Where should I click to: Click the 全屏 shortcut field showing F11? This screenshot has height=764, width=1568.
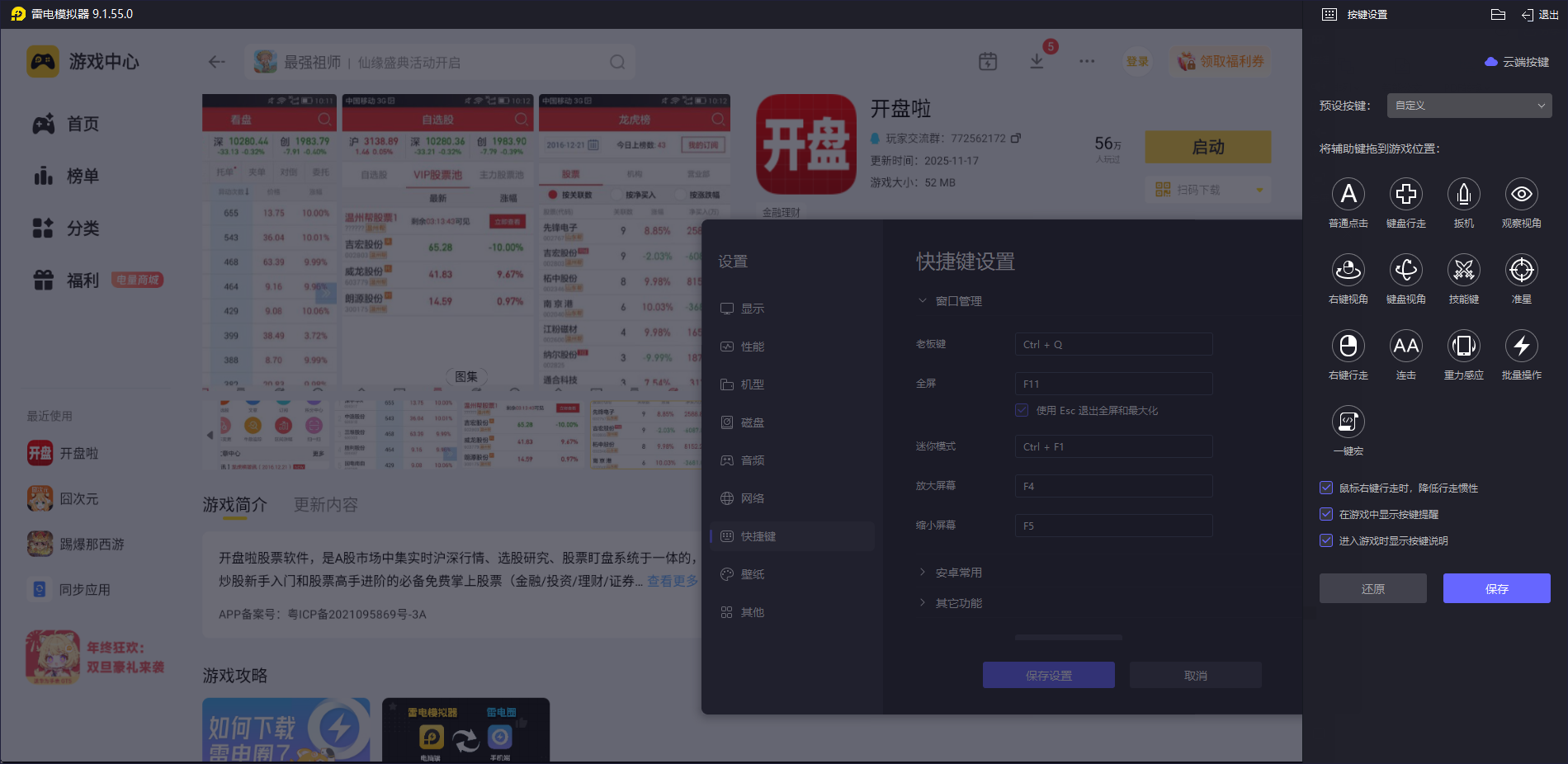tap(1113, 384)
